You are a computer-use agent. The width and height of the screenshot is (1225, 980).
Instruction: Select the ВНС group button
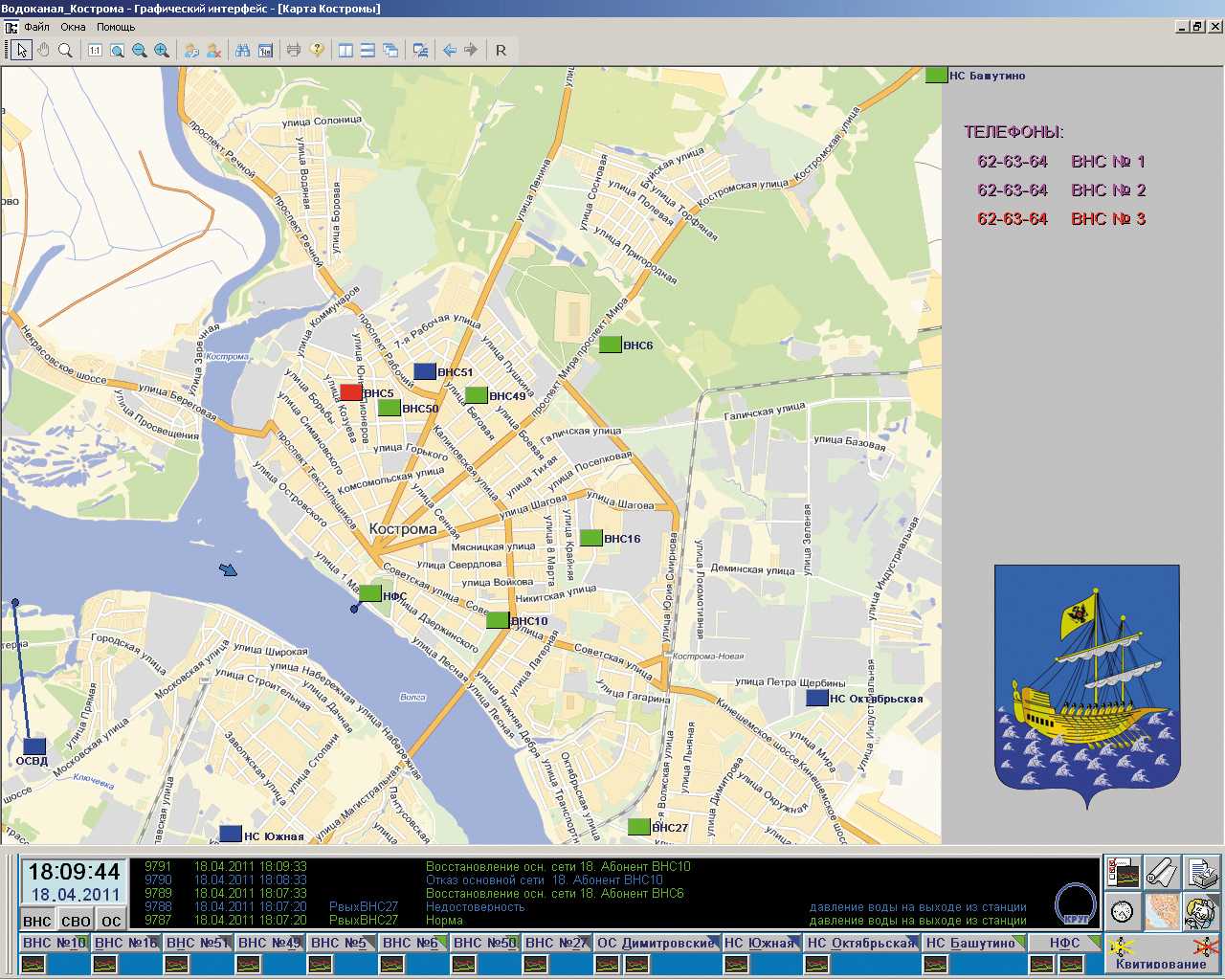click(37, 922)
